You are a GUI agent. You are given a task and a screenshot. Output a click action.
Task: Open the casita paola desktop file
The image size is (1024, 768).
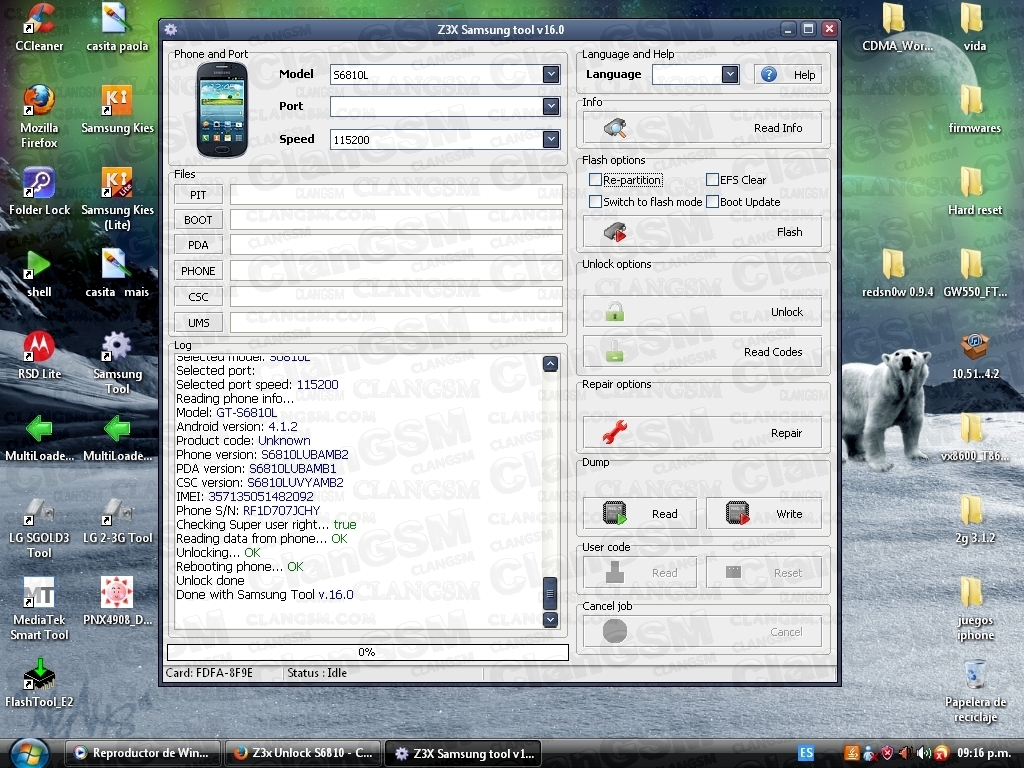point(118,27)
